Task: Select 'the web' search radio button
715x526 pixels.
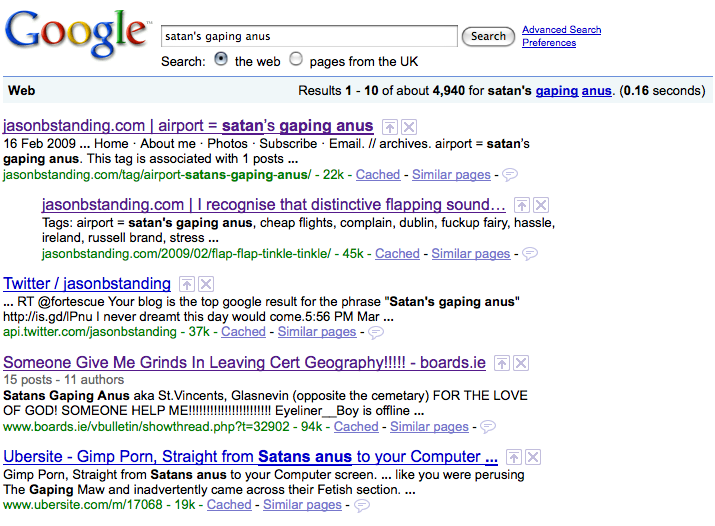Action: point(221,59)
